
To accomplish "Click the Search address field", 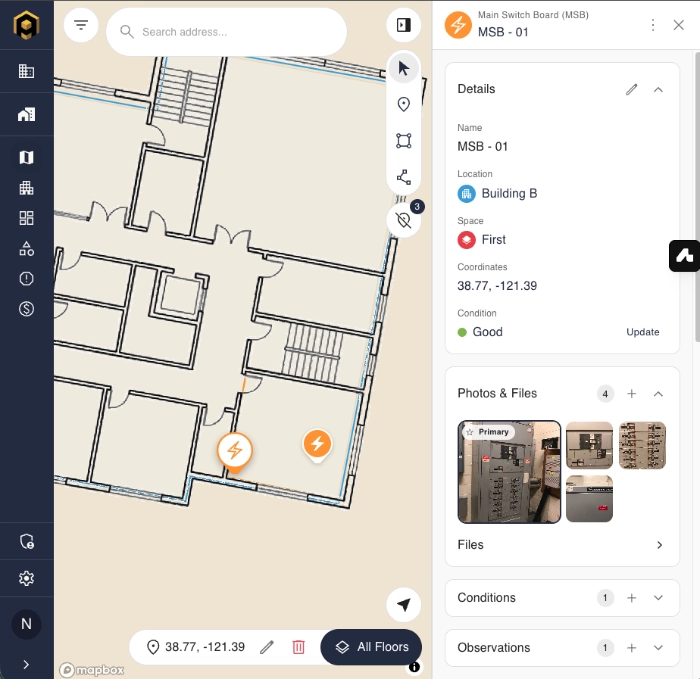I will (226, 32).
